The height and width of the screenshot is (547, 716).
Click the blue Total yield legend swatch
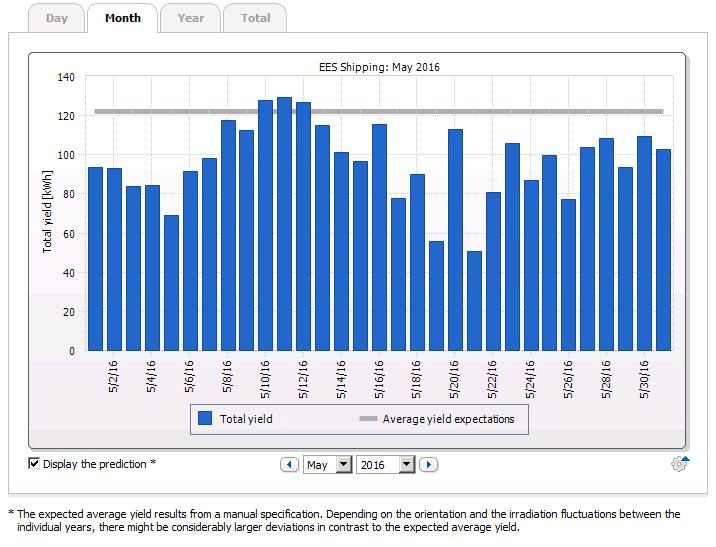[205, 418]
